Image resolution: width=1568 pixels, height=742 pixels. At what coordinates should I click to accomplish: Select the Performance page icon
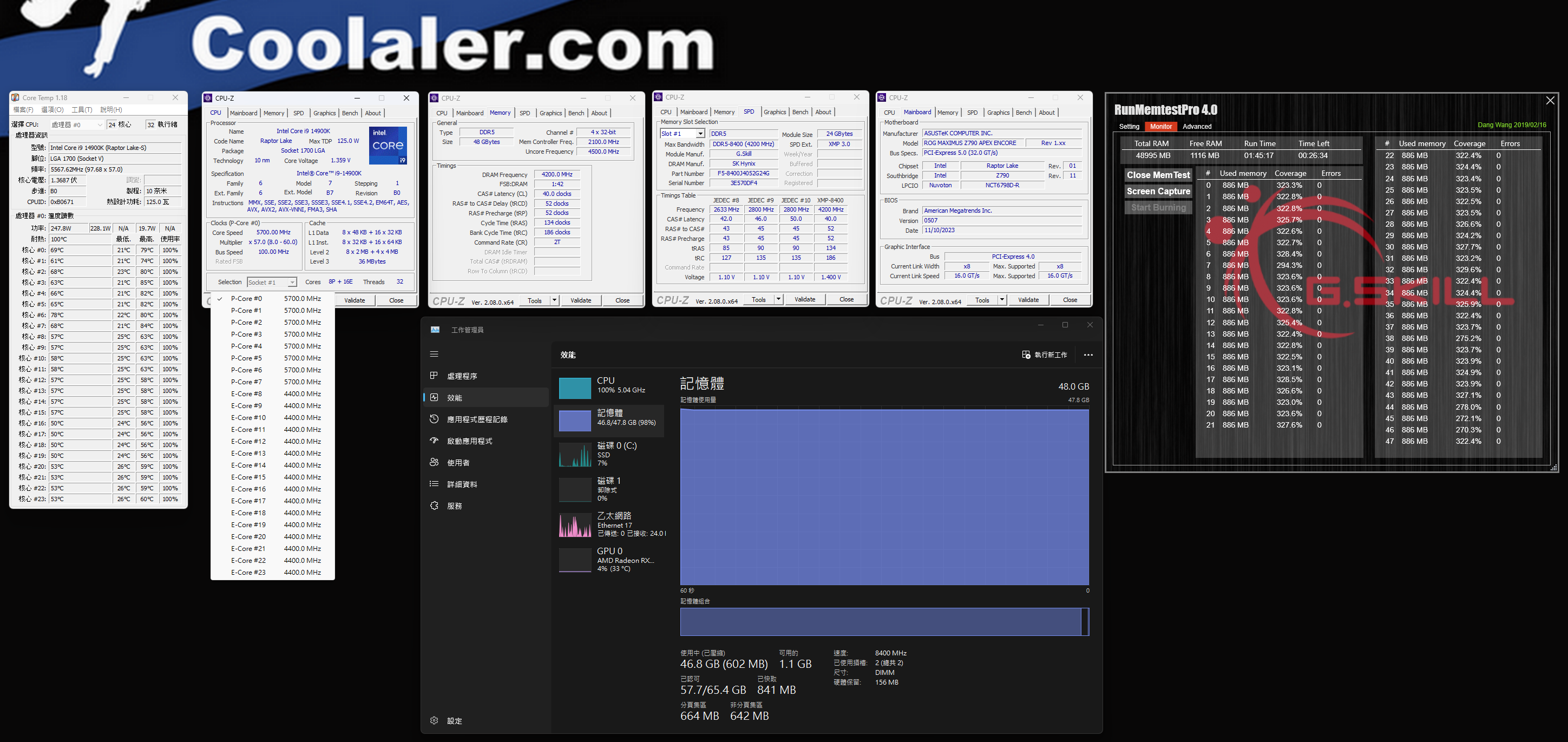(434, 397)
